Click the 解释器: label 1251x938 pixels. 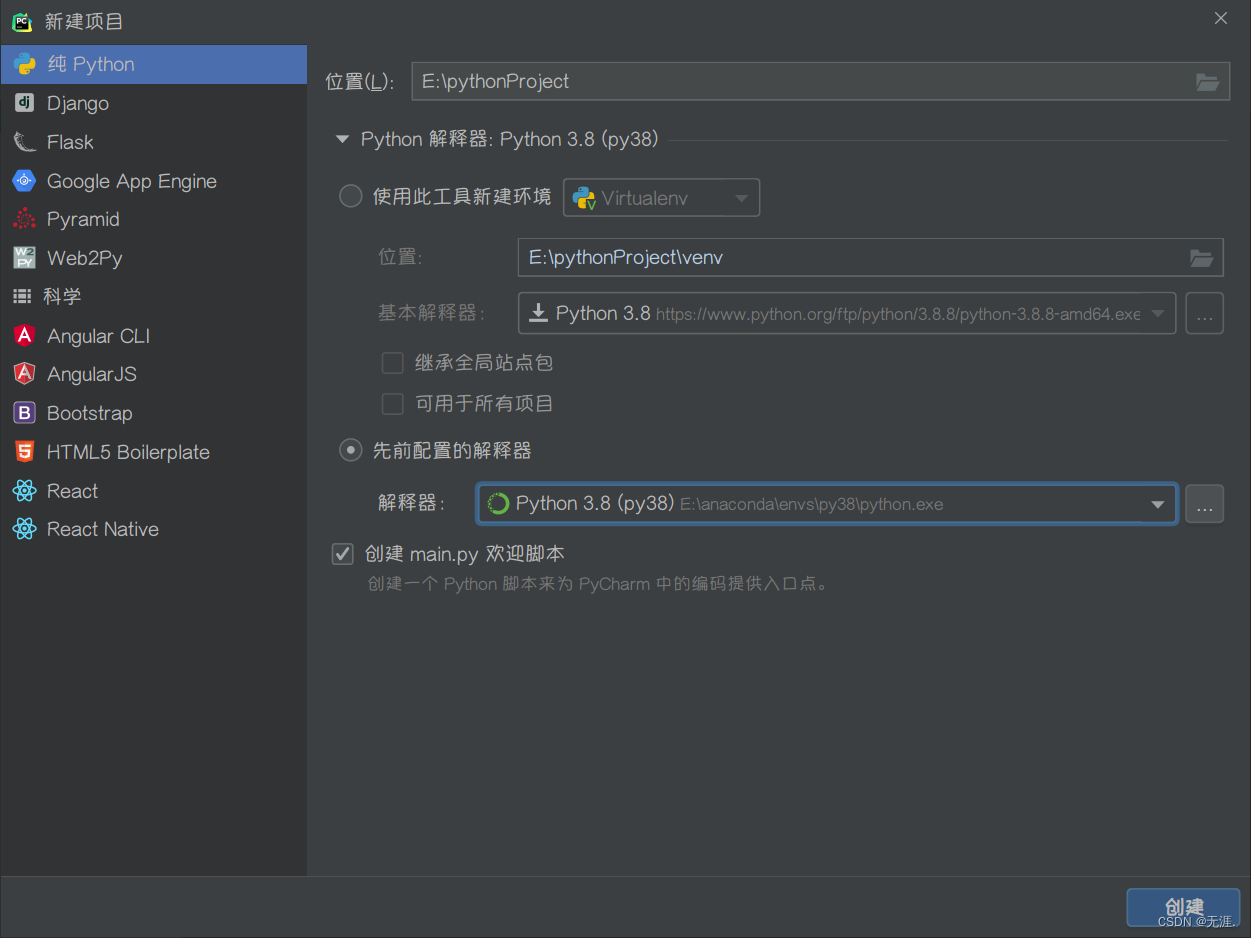click(411, 504)
